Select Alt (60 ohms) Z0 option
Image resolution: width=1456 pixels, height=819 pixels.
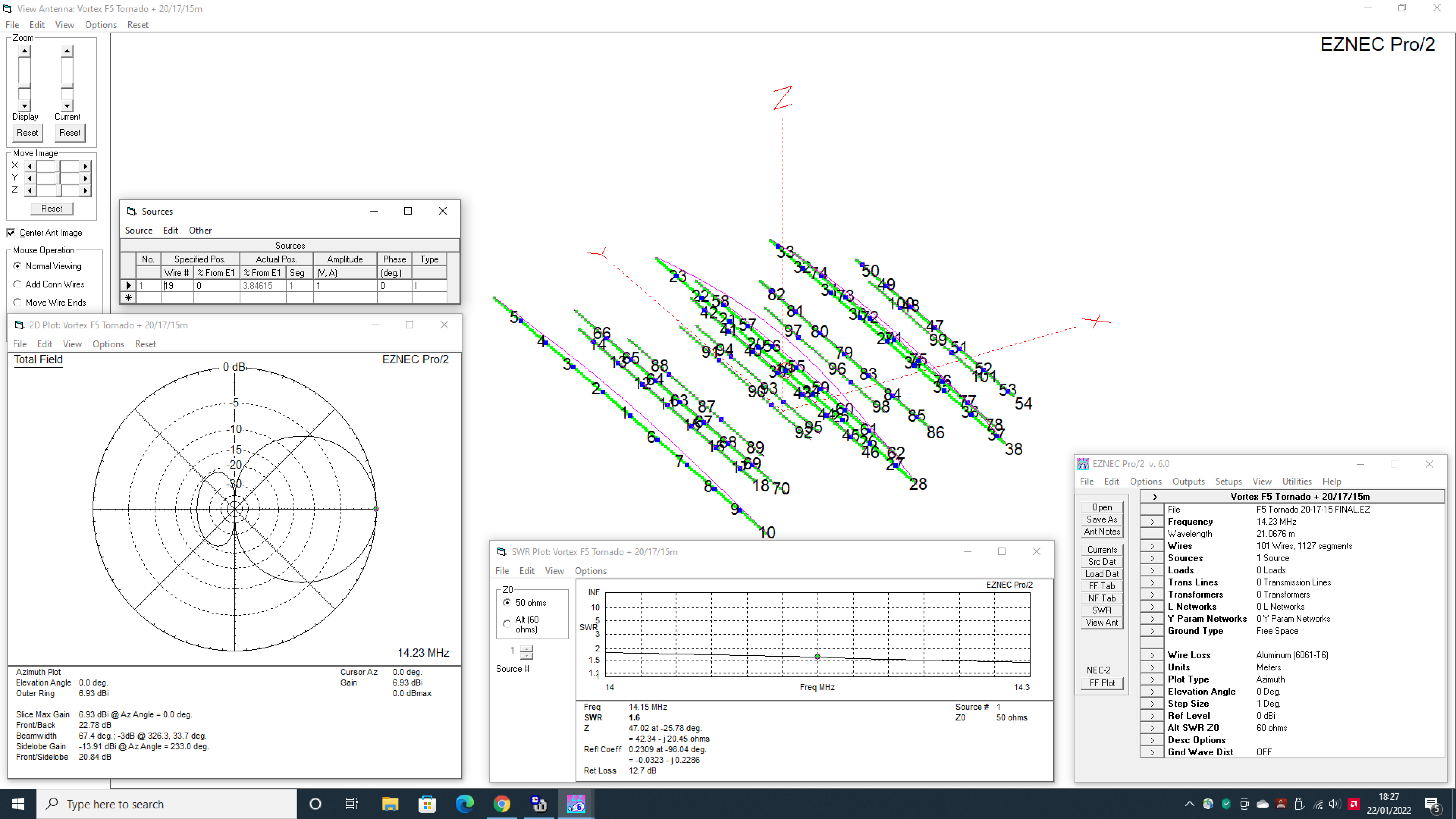507,624
